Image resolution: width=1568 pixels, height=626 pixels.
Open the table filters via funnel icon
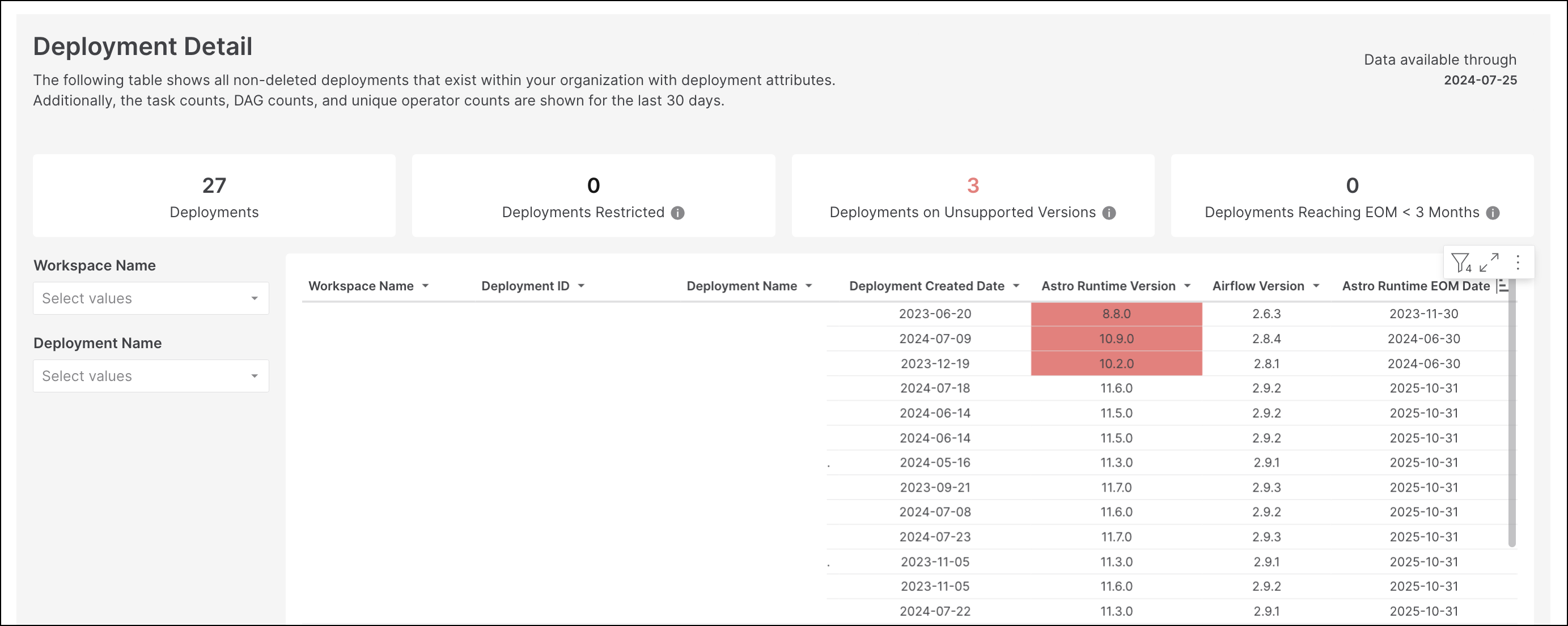(1460, 262)
